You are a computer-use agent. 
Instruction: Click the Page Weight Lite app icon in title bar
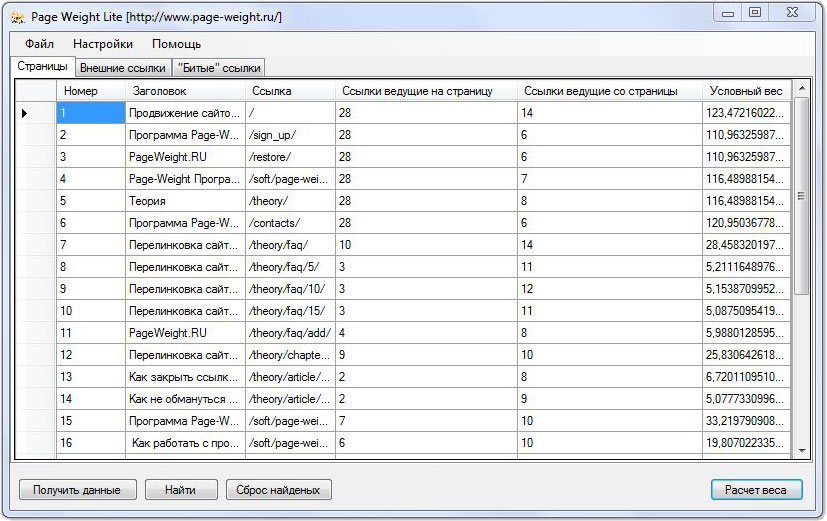(x=17, y=17)
